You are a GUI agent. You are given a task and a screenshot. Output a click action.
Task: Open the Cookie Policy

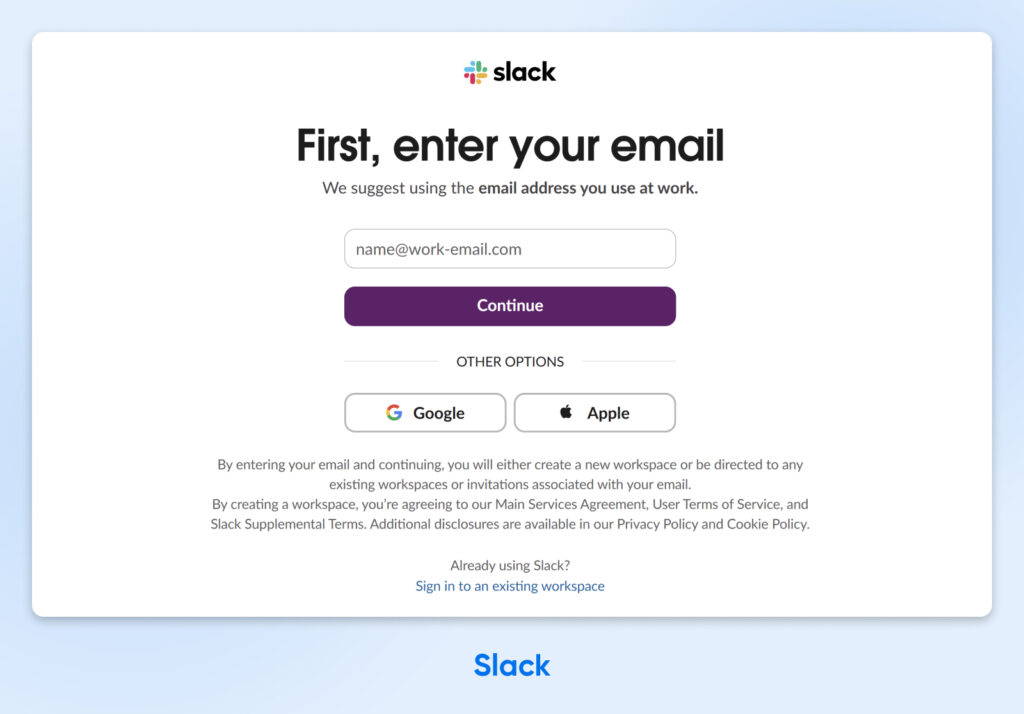click(x=766, y=524)
